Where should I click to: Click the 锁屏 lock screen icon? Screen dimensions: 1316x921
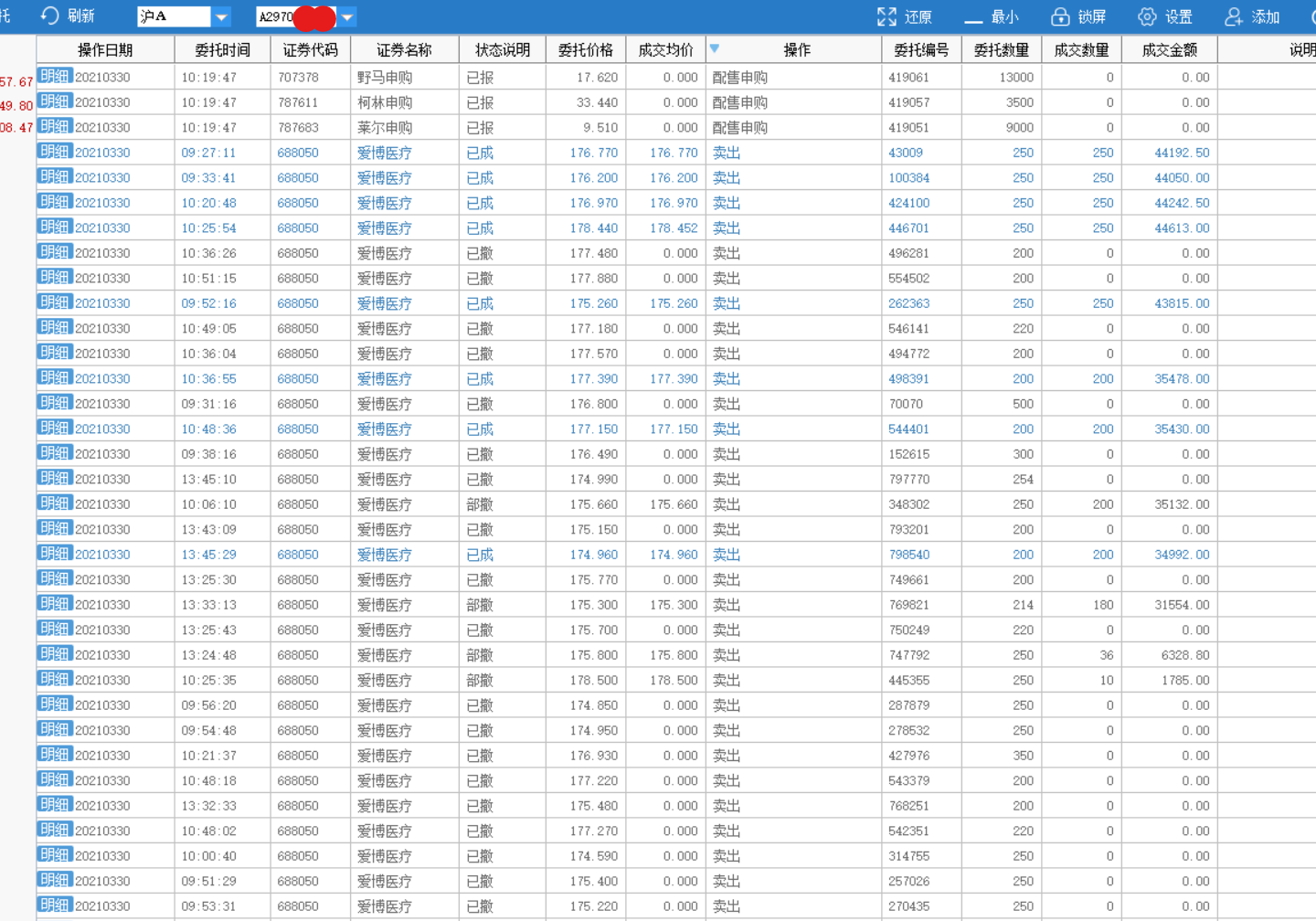pos(1060,16)
